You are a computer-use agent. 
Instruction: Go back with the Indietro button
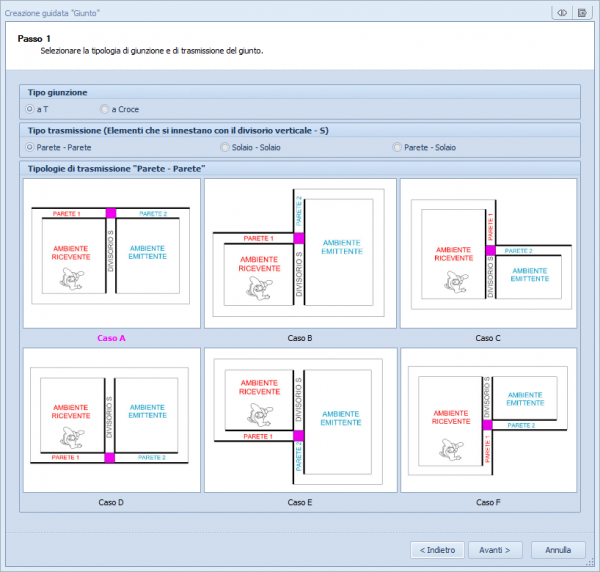[x=438, y=549]
